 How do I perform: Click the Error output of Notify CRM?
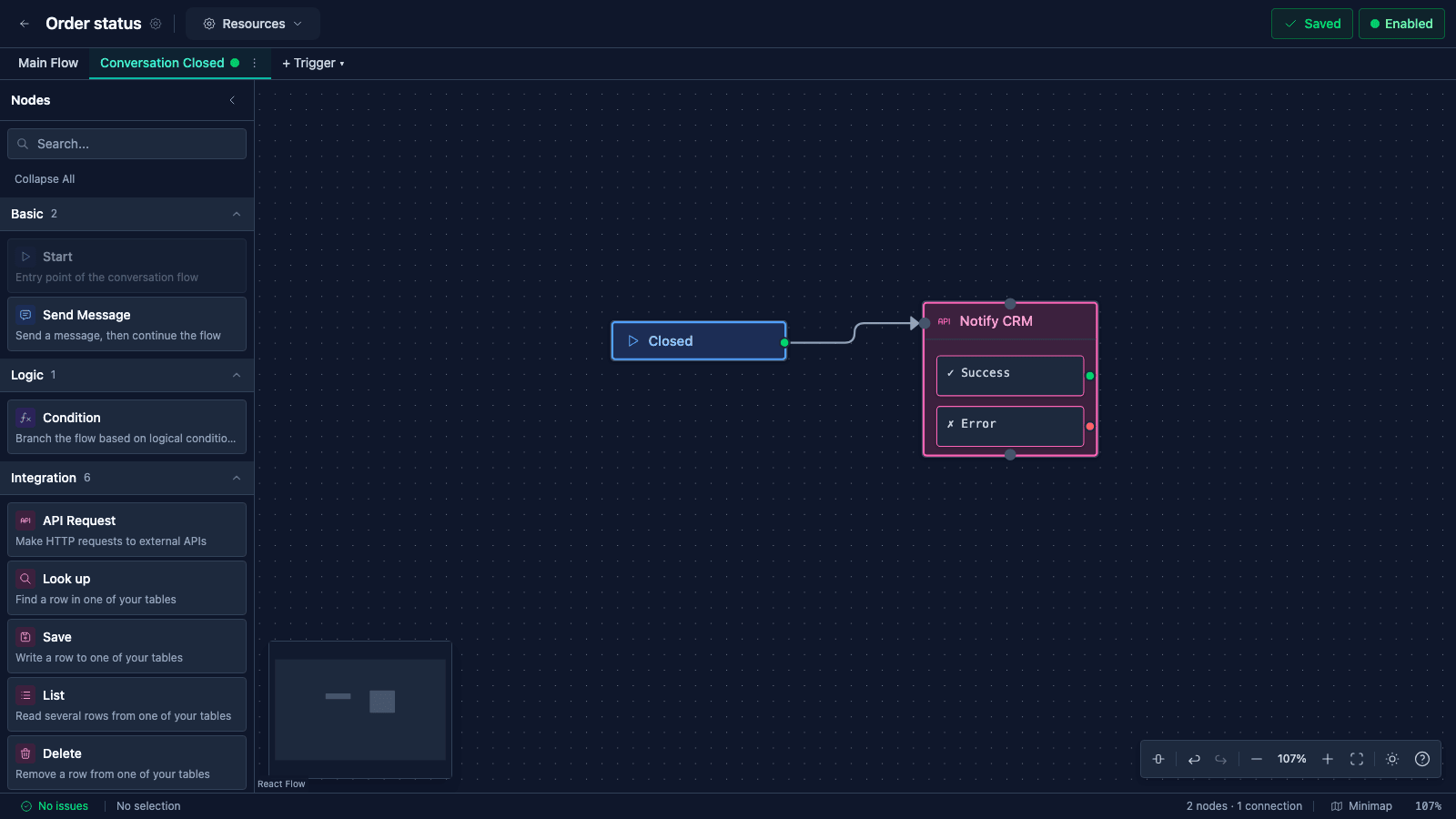1010,426
